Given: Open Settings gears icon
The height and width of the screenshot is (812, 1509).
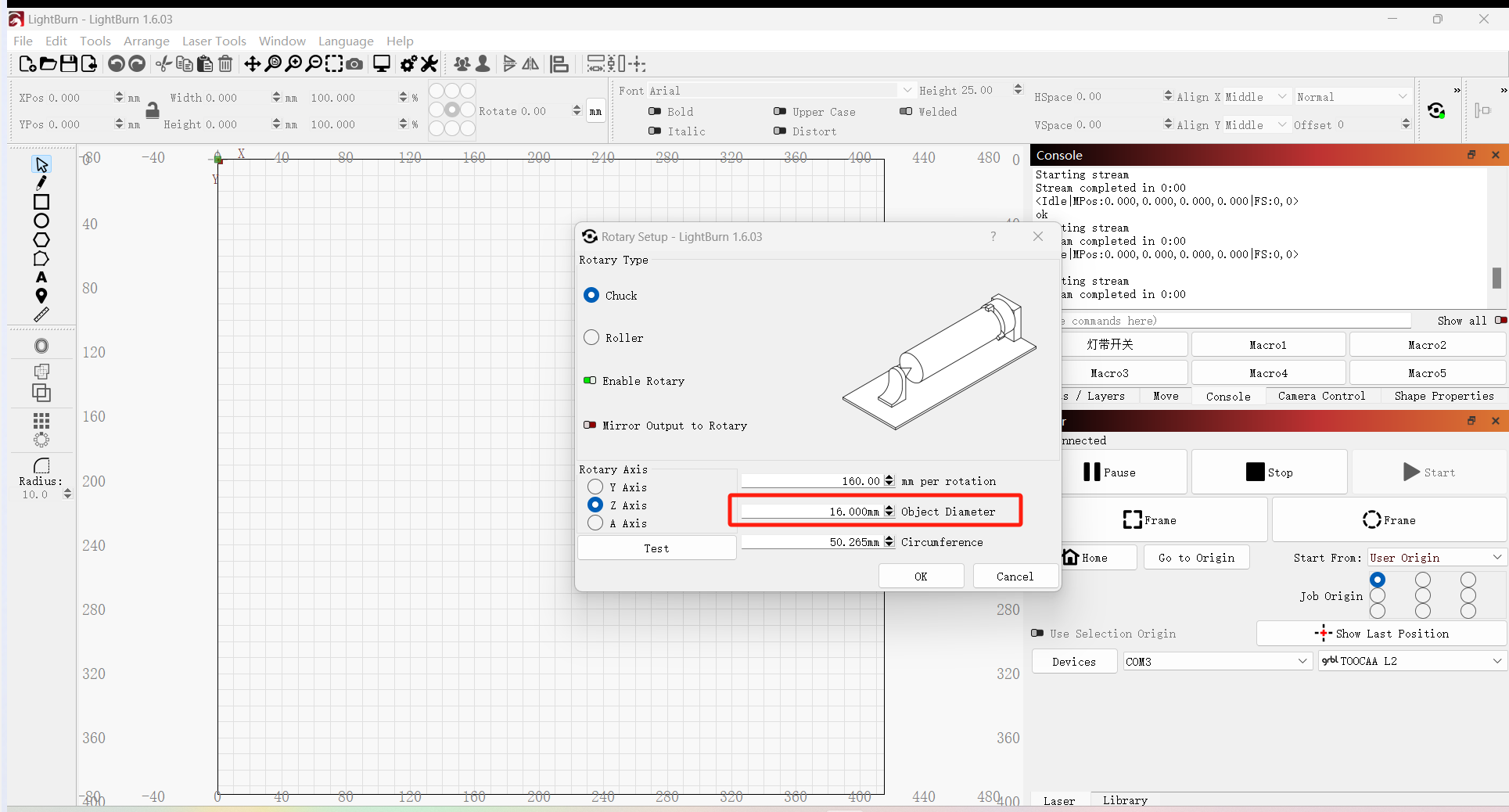Looking at the screenshot, I should pyautogui.click(x=408, y=64).
